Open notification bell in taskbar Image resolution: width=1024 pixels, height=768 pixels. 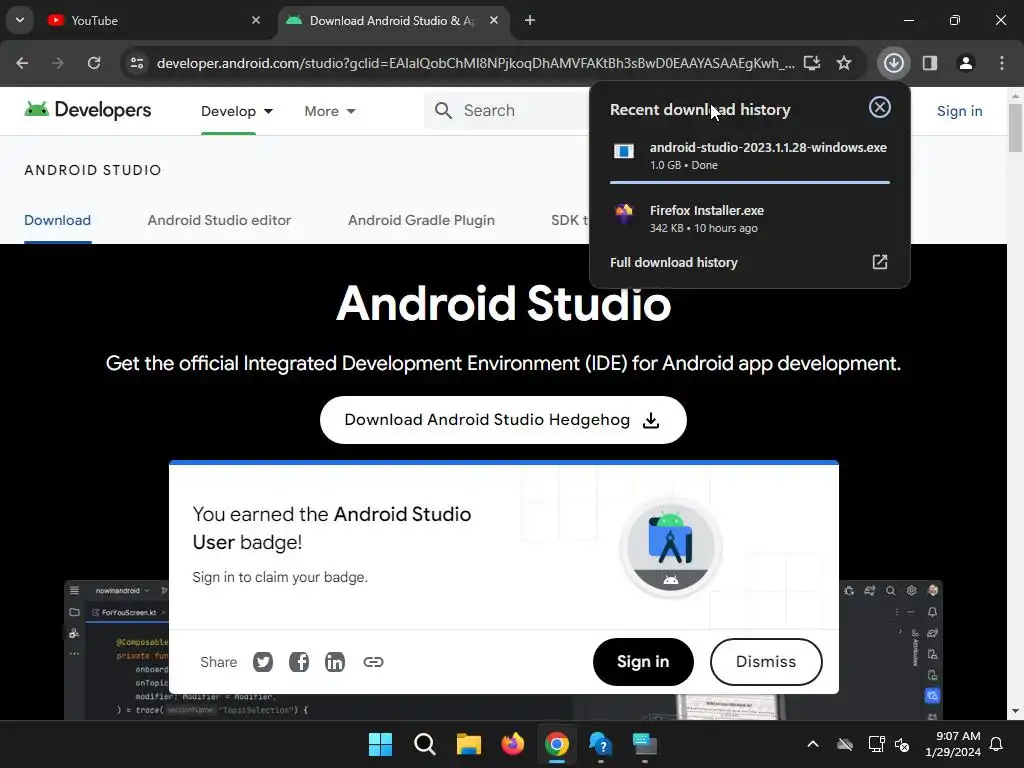point(997,744)
